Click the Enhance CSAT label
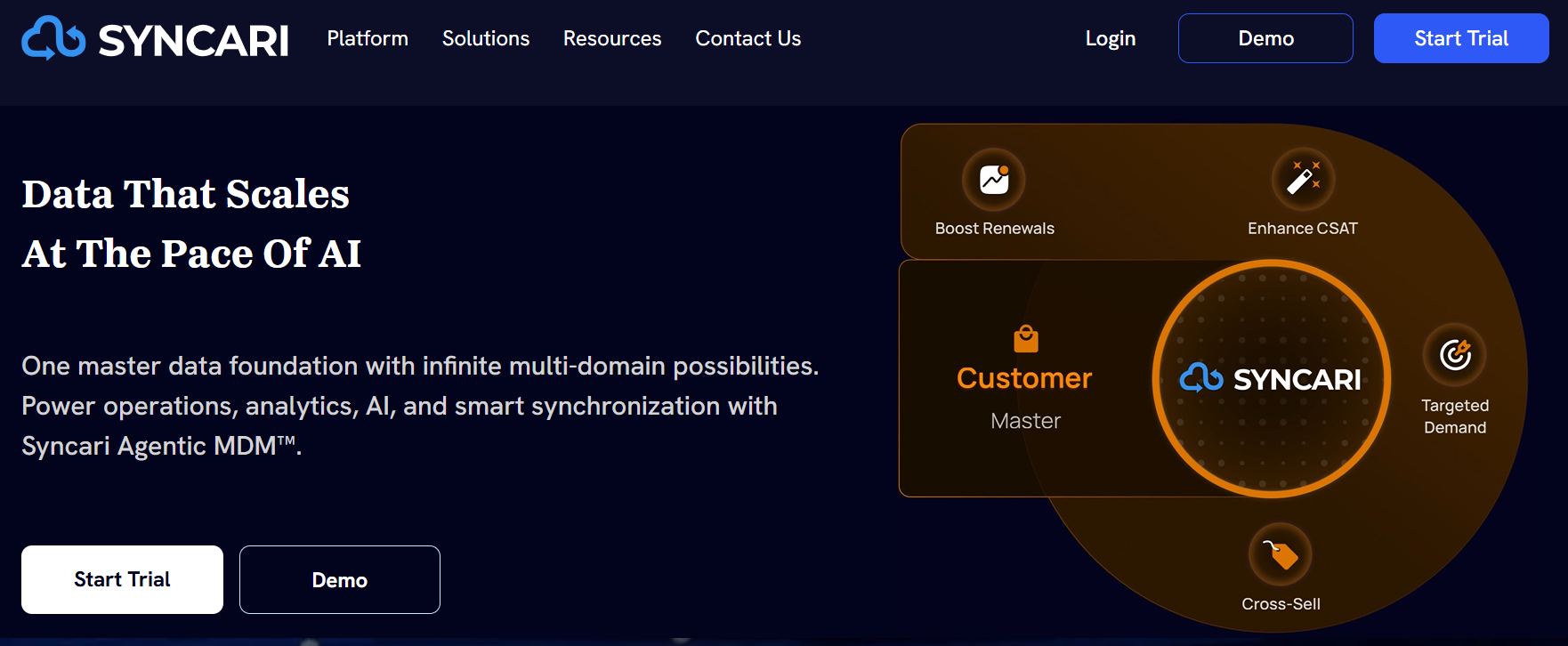Image resolution: width=1568 pixels, height=646 pixels. click(x=1303, y=229)
